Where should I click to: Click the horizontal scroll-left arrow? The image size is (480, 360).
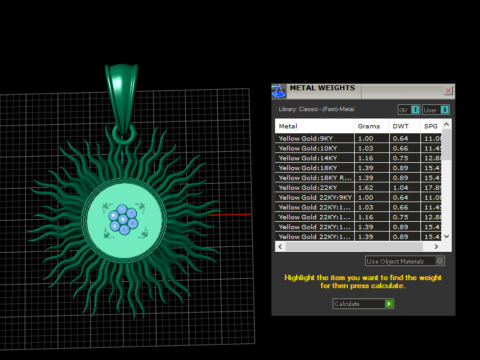click(x=280, y=246)
